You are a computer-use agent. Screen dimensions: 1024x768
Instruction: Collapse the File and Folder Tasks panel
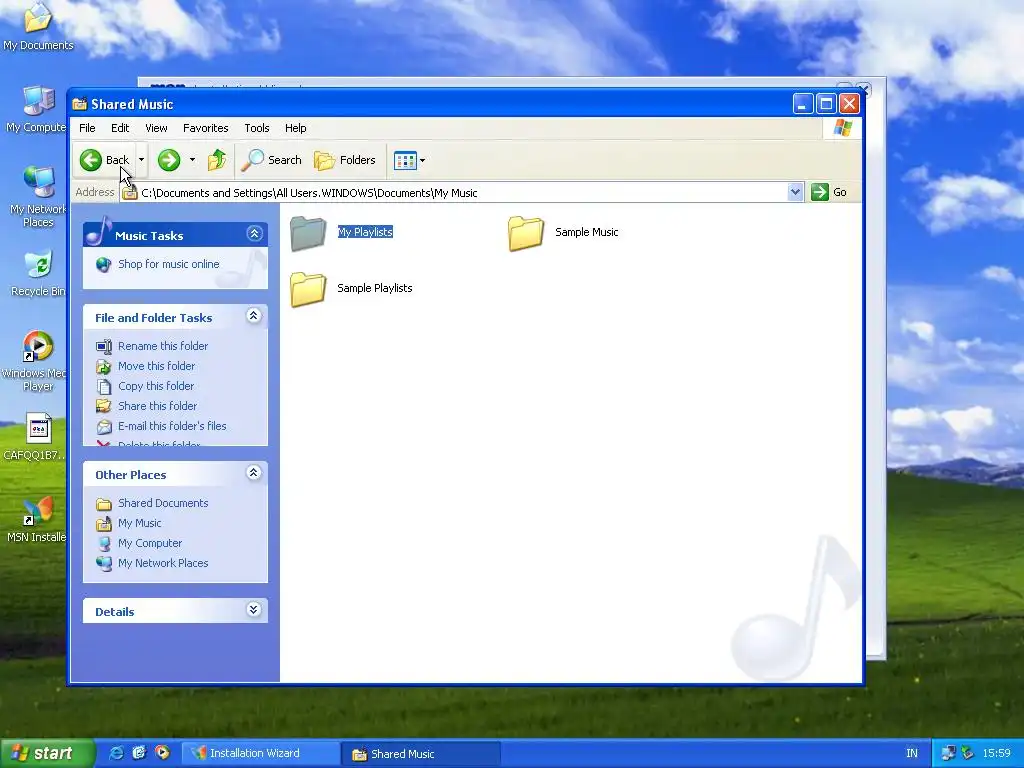pyautogui.click(x=253, y=316)
